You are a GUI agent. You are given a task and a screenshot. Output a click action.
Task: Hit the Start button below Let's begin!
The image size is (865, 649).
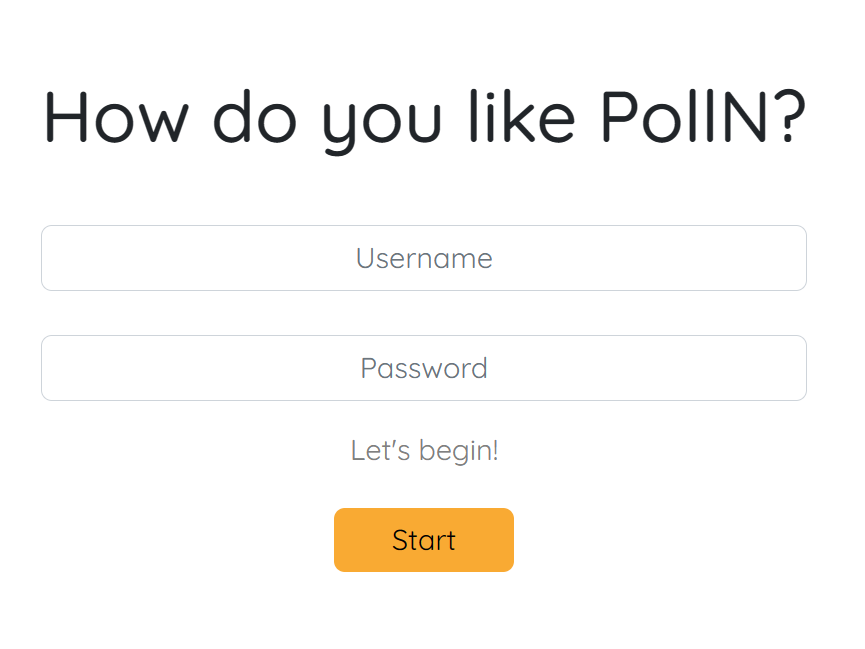point(424,539)
